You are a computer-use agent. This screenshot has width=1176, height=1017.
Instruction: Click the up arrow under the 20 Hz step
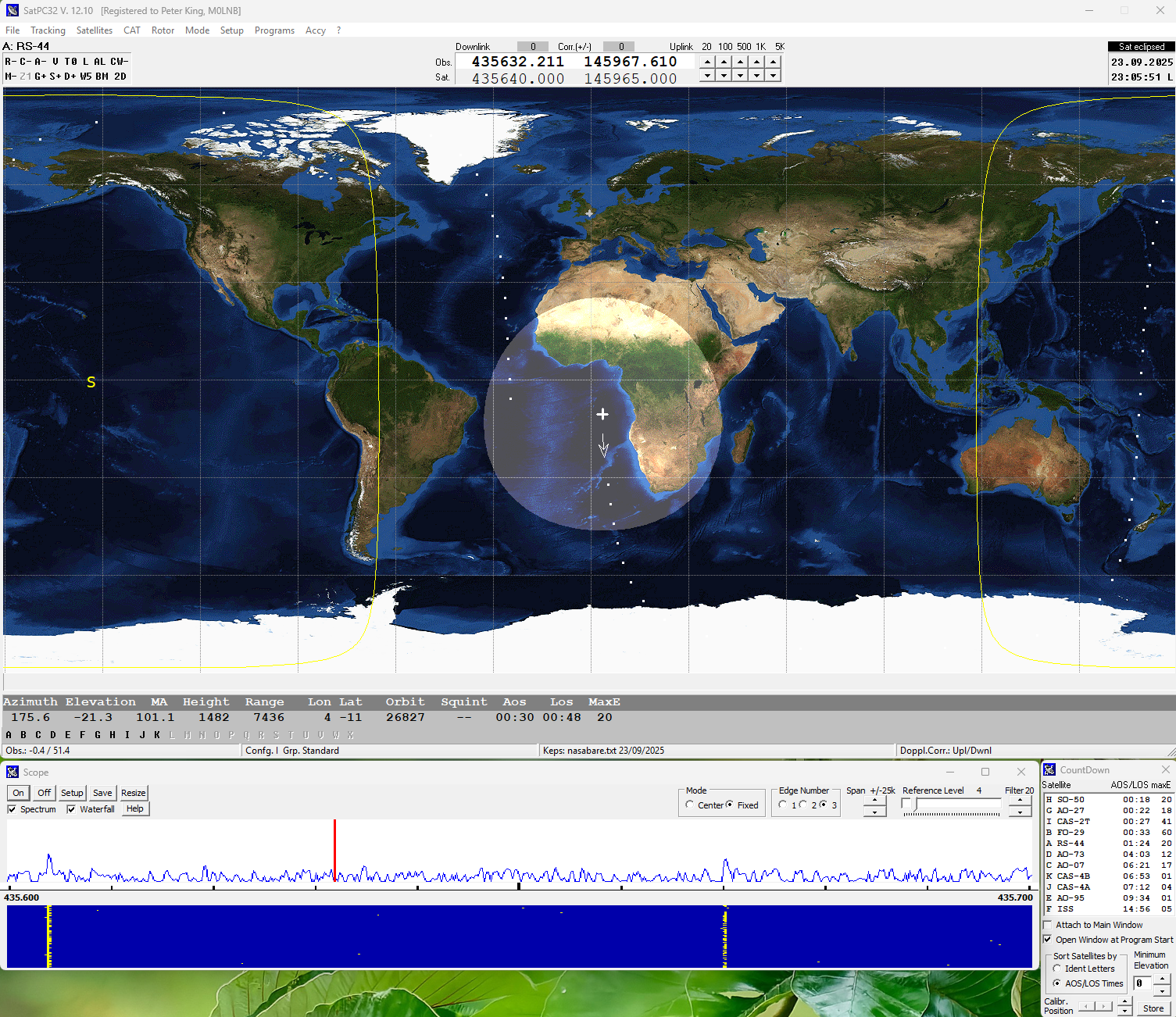tap(707, 62)
